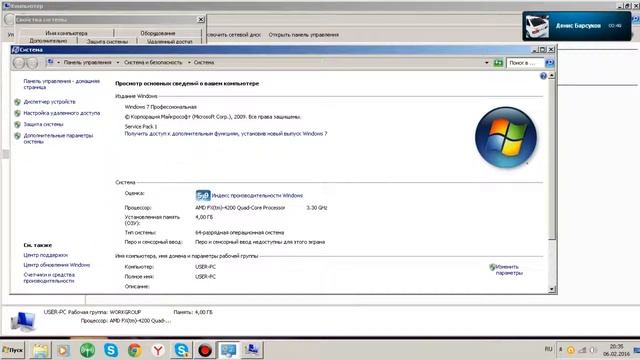Click the network icon in the system tray

[x=582, y=350]
